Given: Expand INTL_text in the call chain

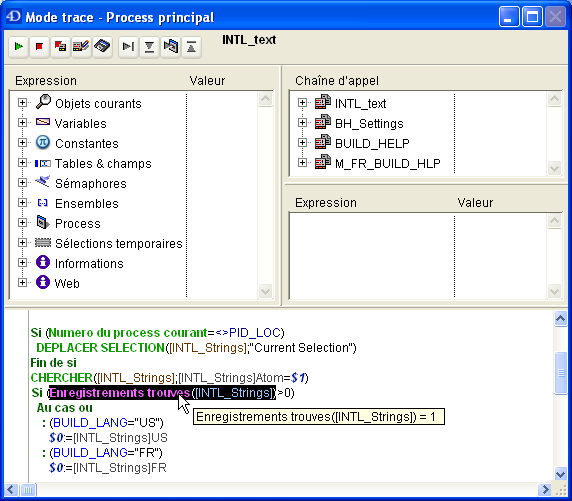Looking at the screenshot, I should tap(302, 103).
